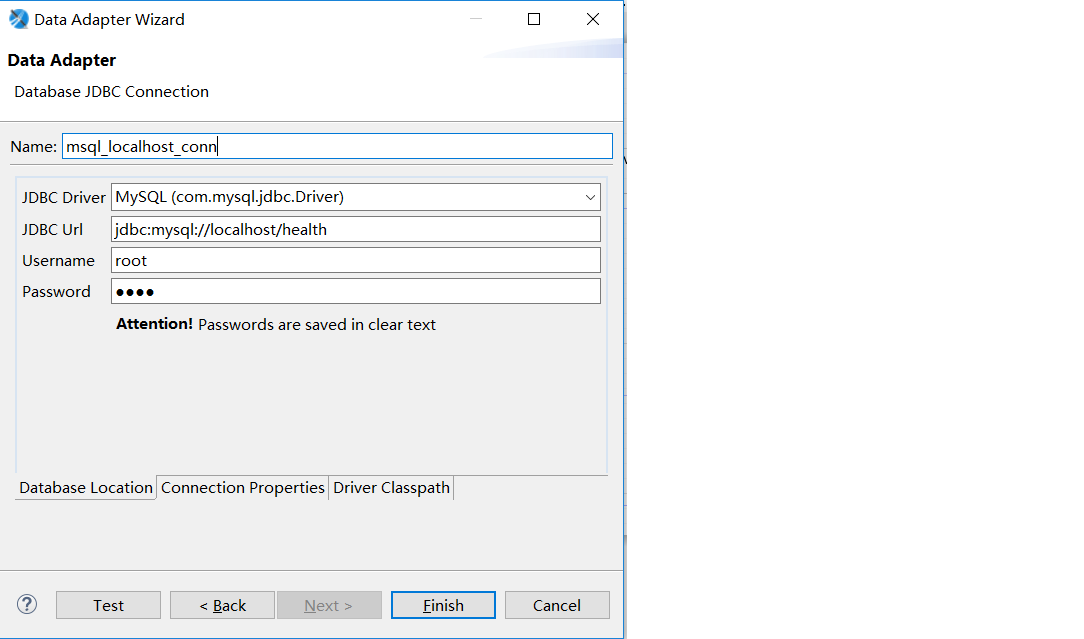Click the 'Database JDBC Connection' subtitle text

pos(111,92)
